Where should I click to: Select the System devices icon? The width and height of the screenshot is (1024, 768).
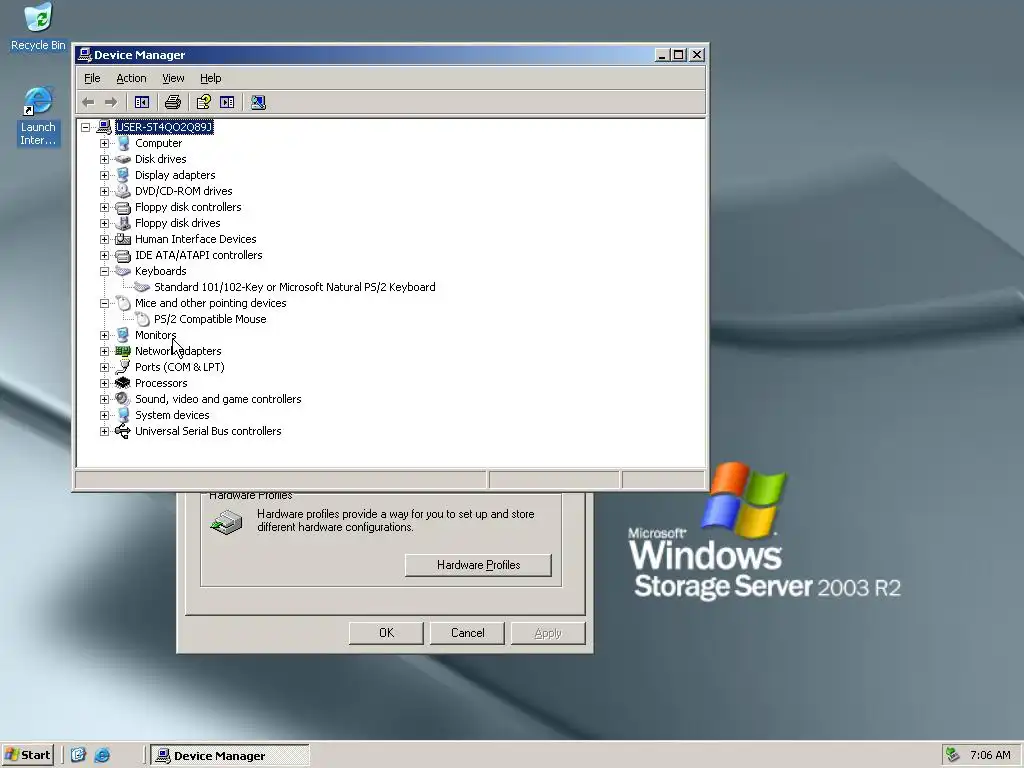(123, 415)
